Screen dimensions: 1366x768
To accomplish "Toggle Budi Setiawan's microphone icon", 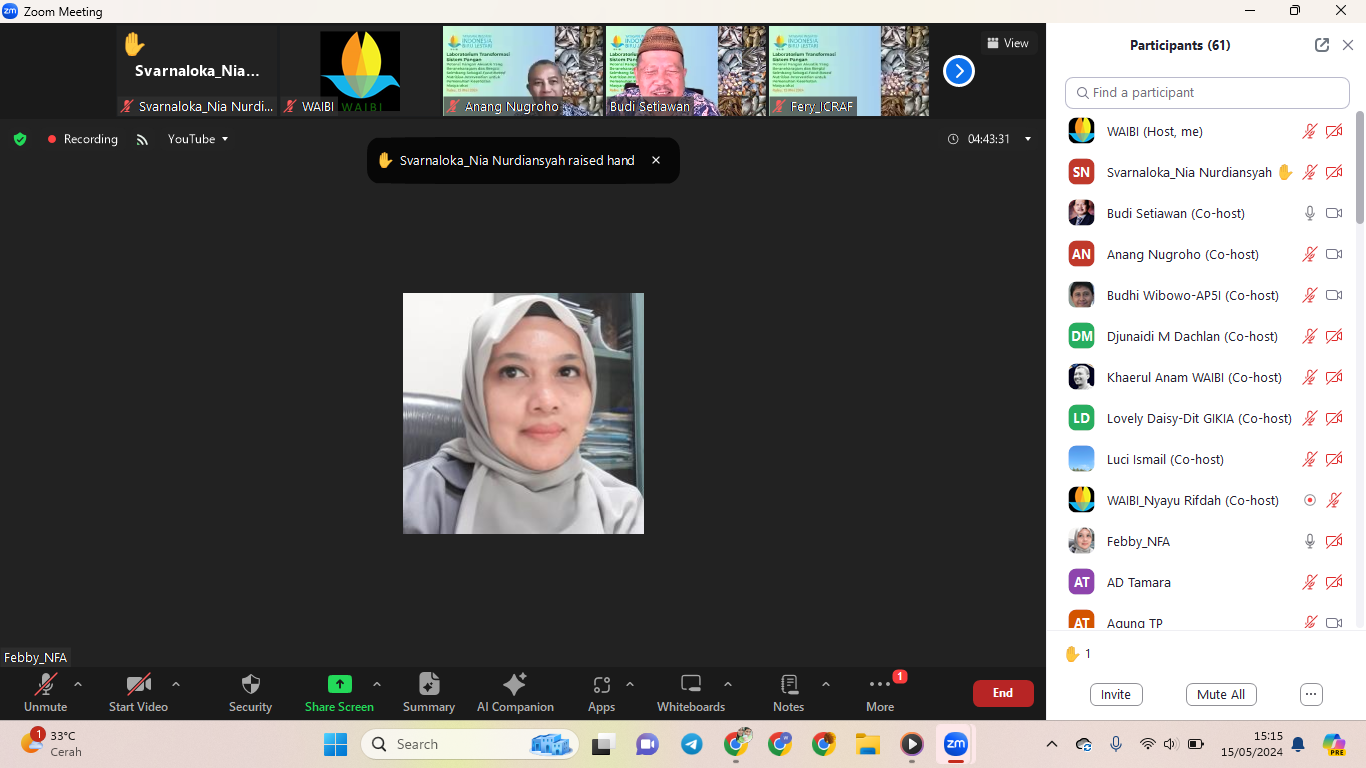I will pyautogui.click(x=1309, y=213).
